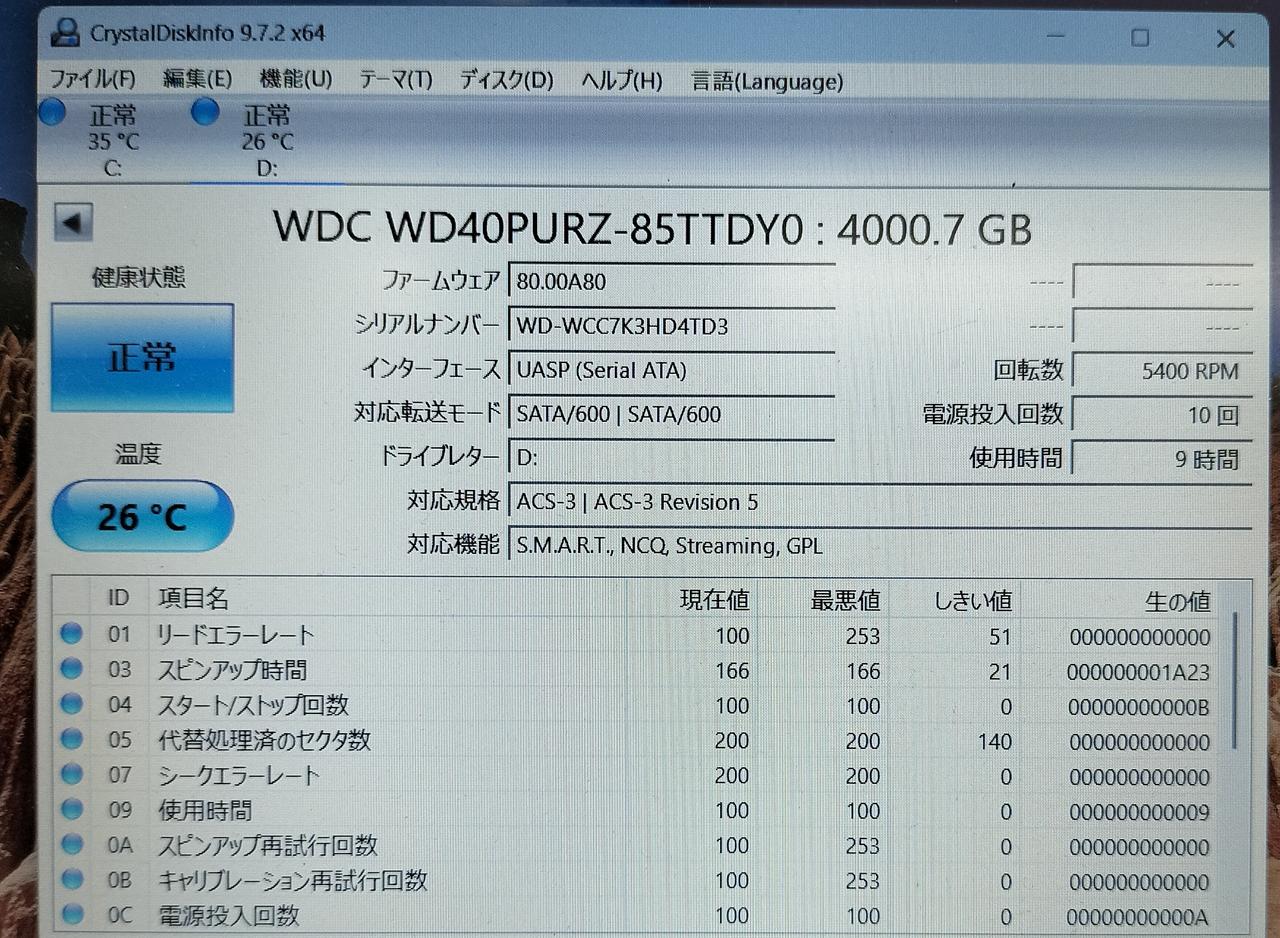This screenshot has height=938, width=1280.
Task: Open the テーマ(T) menu
Action: coord(395,80)
